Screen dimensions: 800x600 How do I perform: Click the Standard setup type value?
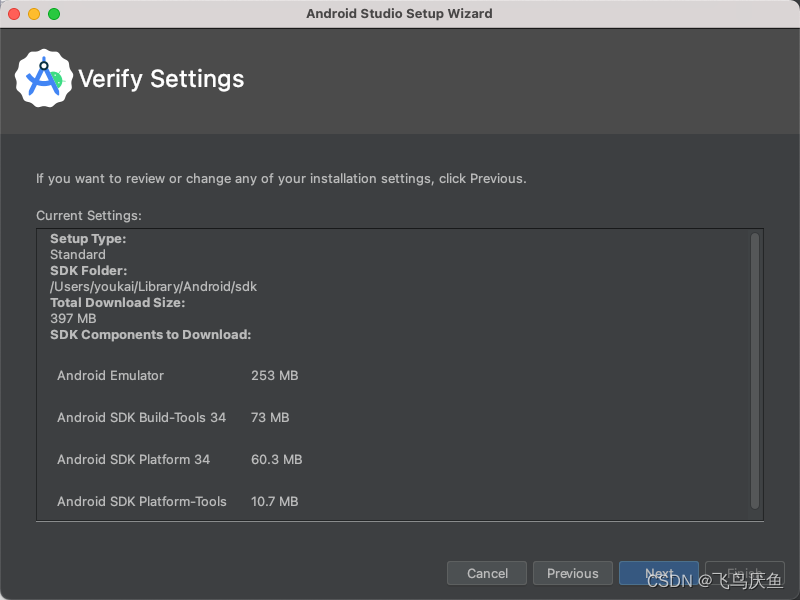(x=78, y=255)
